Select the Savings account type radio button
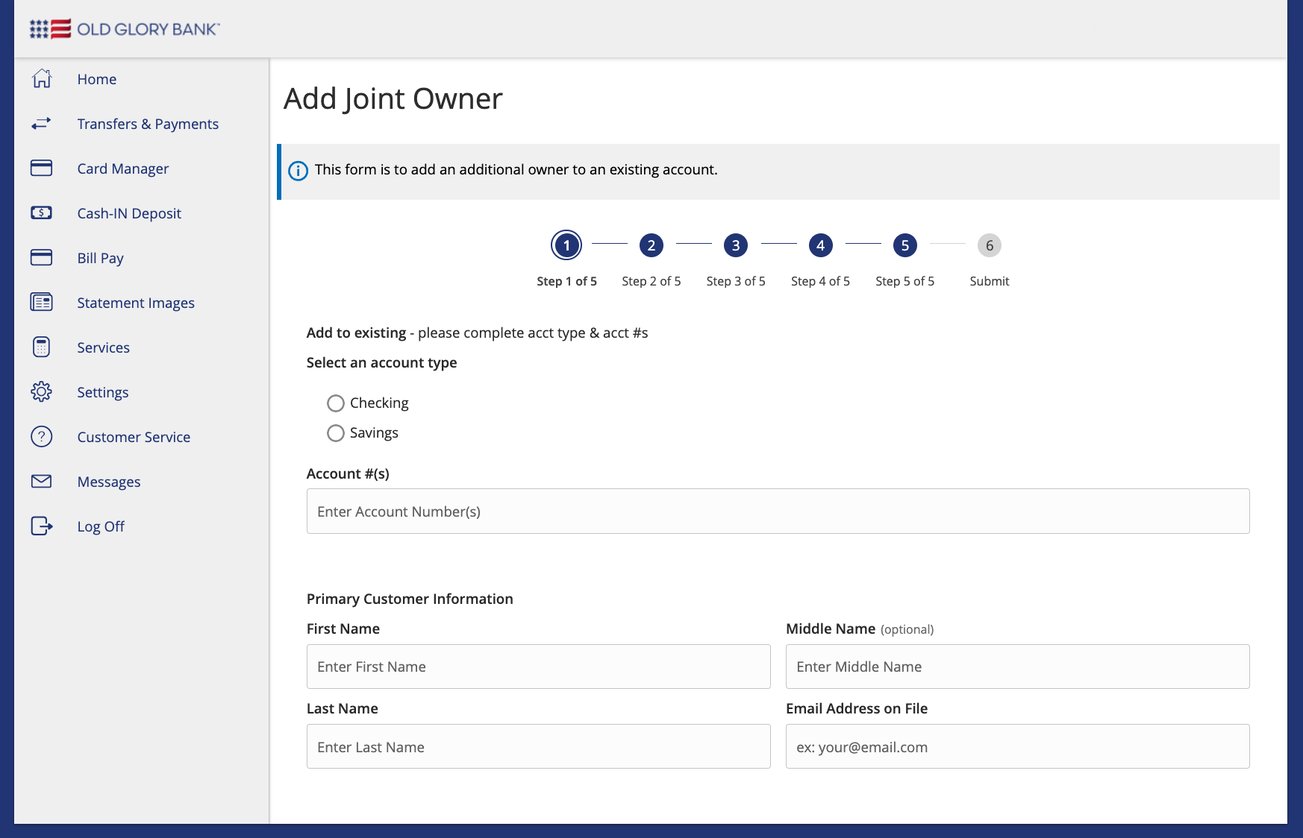 click(335, 433)
